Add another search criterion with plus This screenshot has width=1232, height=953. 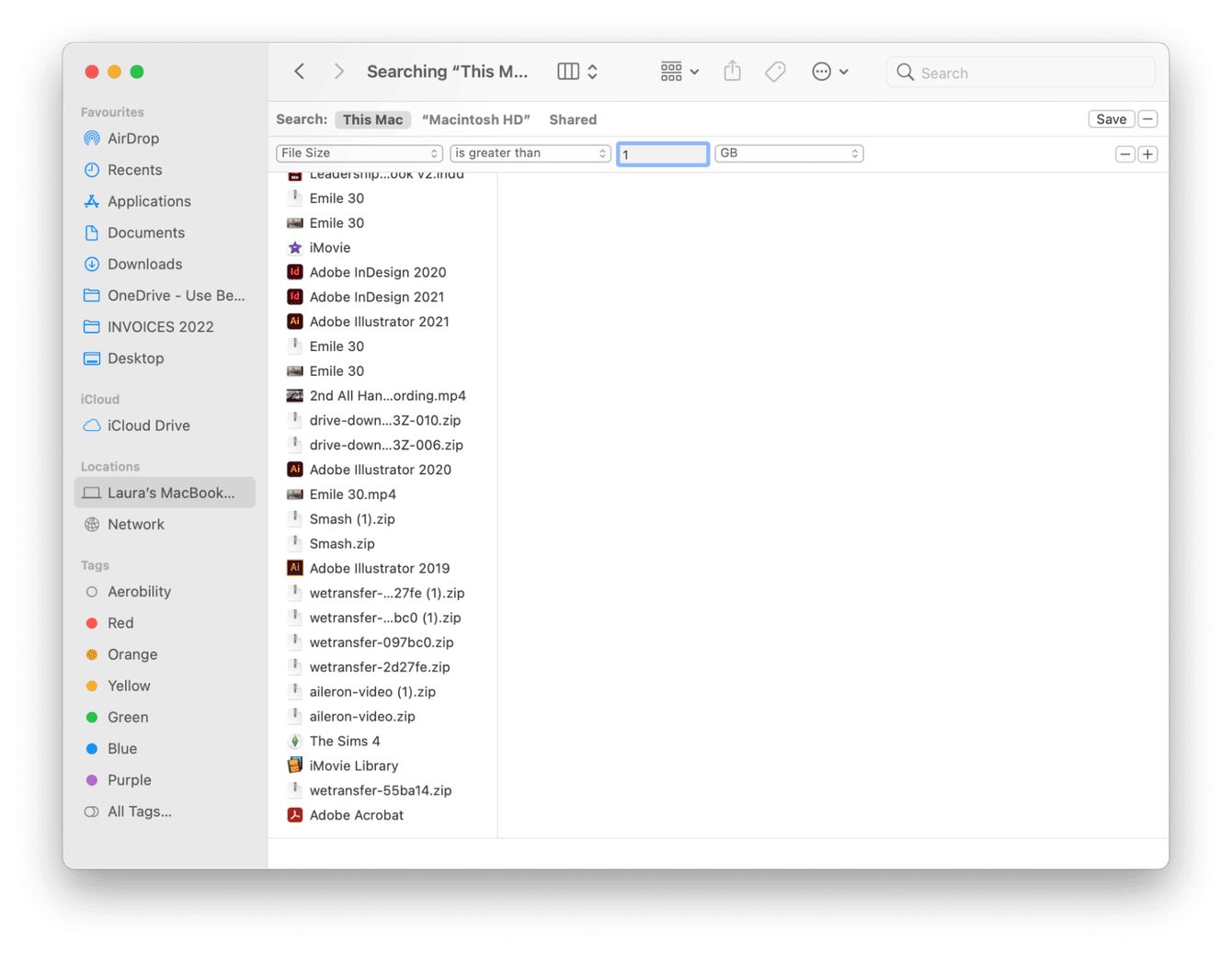tap(1147, 153)
